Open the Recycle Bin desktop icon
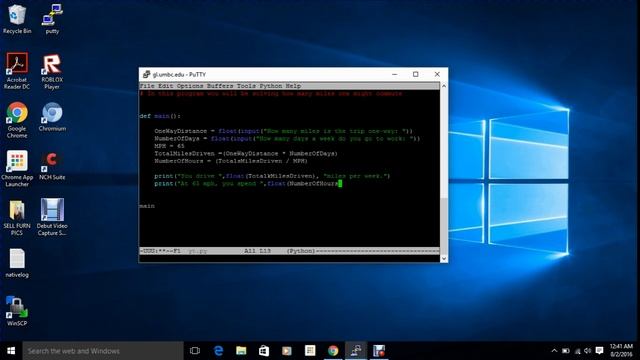The width and height of the screenshot is (640, 360). click(17, 18)
